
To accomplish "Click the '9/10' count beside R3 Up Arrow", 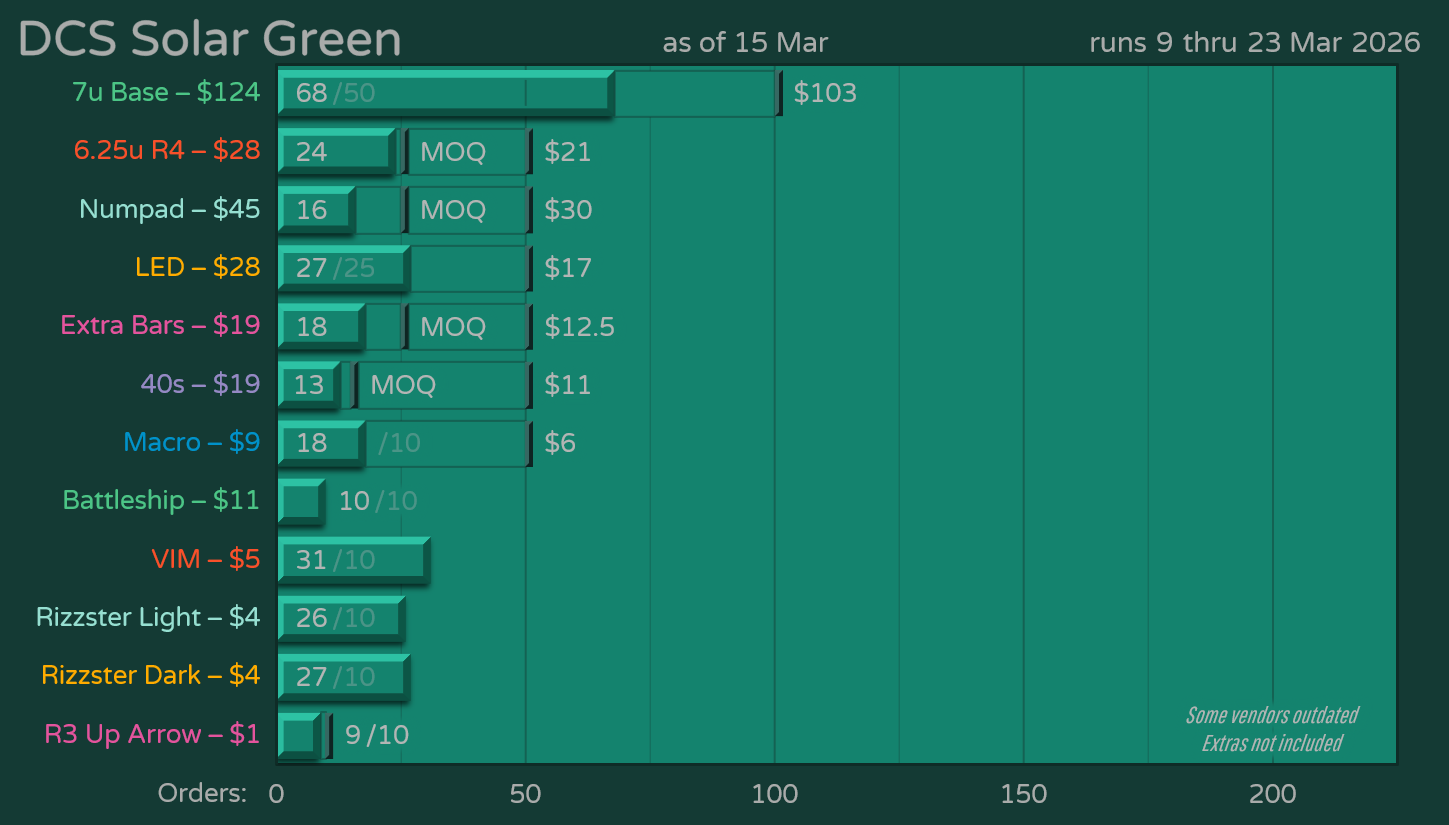I will click(x=377, y=735).
